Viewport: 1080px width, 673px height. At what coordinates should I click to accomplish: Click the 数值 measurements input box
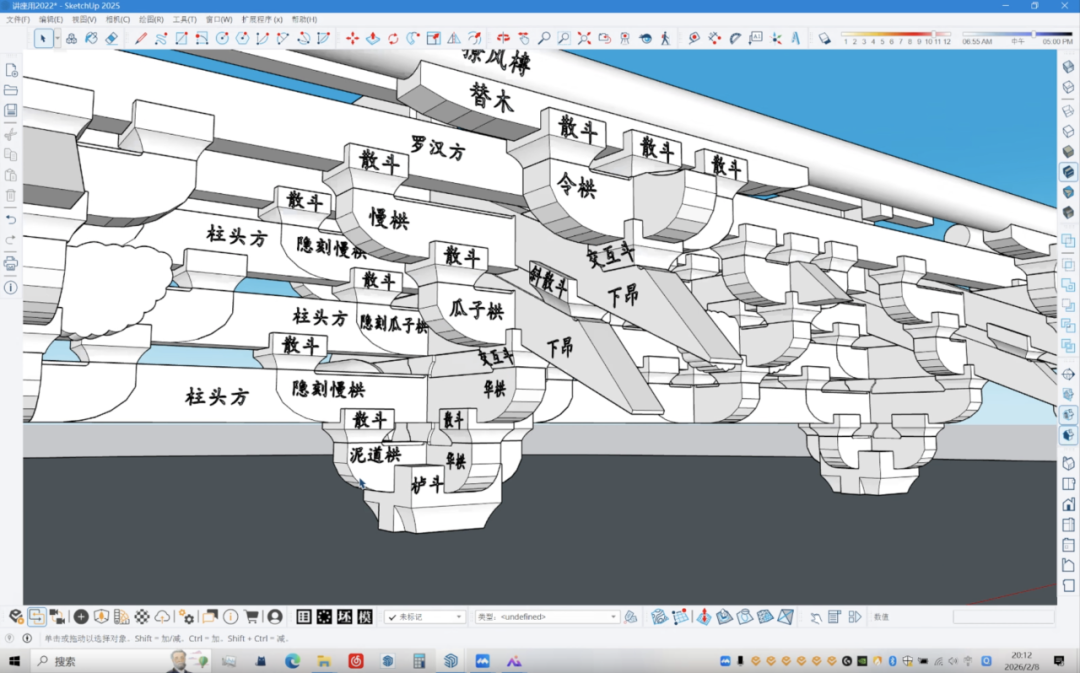click(x=1004, y=617)
